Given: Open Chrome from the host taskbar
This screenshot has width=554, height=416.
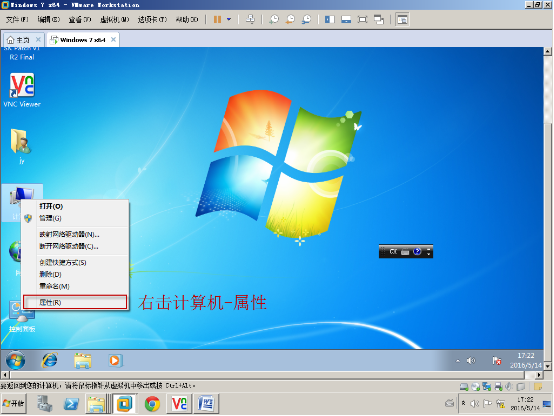Looking at the screenshot, I should click(x=152, y=404).
